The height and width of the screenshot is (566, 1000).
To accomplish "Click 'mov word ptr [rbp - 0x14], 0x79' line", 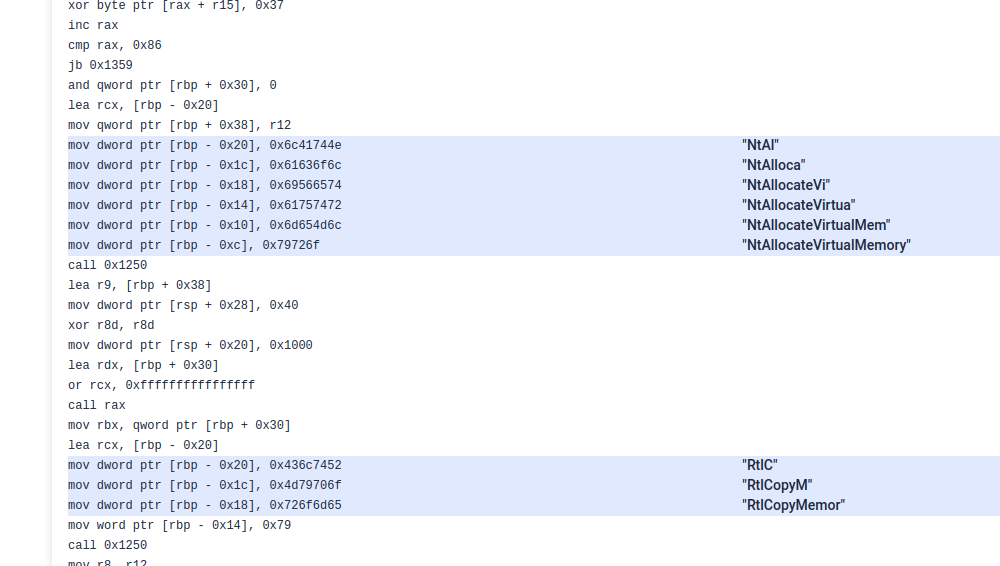I will pos(179,525).
